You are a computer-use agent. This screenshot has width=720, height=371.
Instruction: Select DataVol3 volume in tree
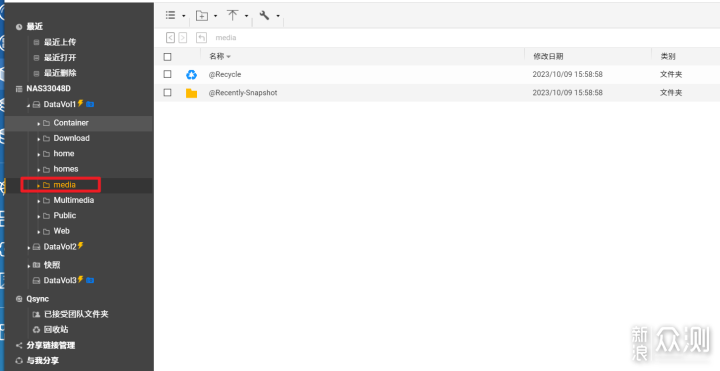pyautogui.click(x=60, y=281)
